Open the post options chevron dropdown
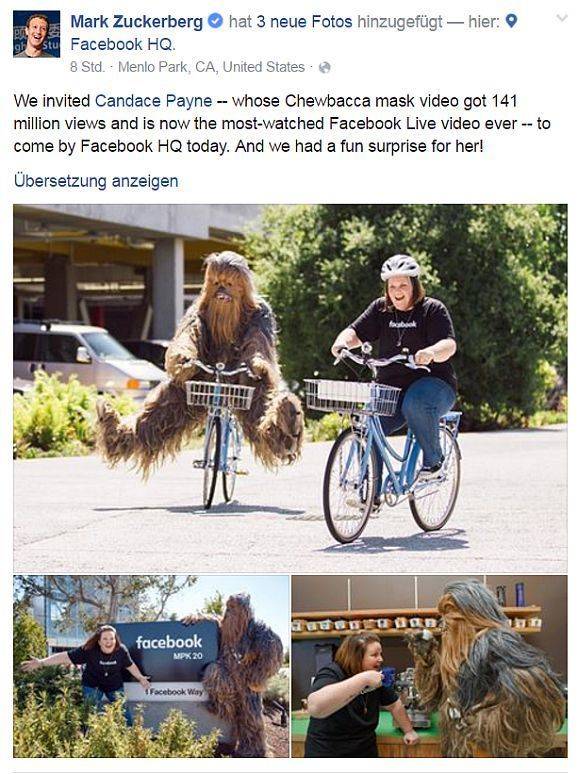The height and width of the screenshot is (774, 580). click(562, 18)
